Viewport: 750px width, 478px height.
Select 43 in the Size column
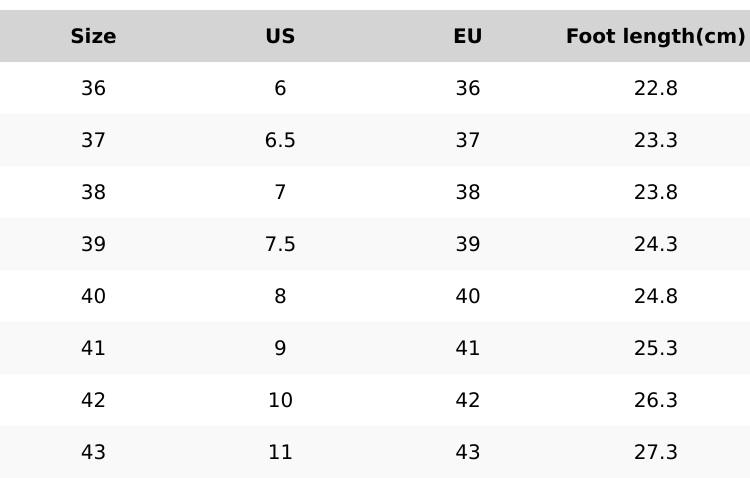[x=93, y=453]
